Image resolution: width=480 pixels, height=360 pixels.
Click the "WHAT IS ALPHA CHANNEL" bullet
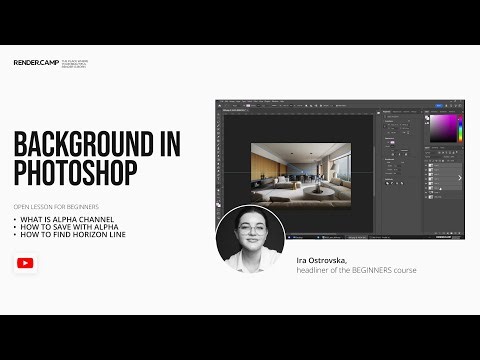67,219
